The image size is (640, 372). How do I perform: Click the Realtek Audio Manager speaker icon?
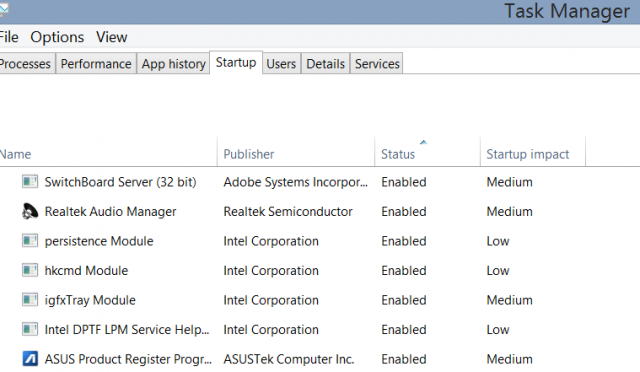(30, 211)
